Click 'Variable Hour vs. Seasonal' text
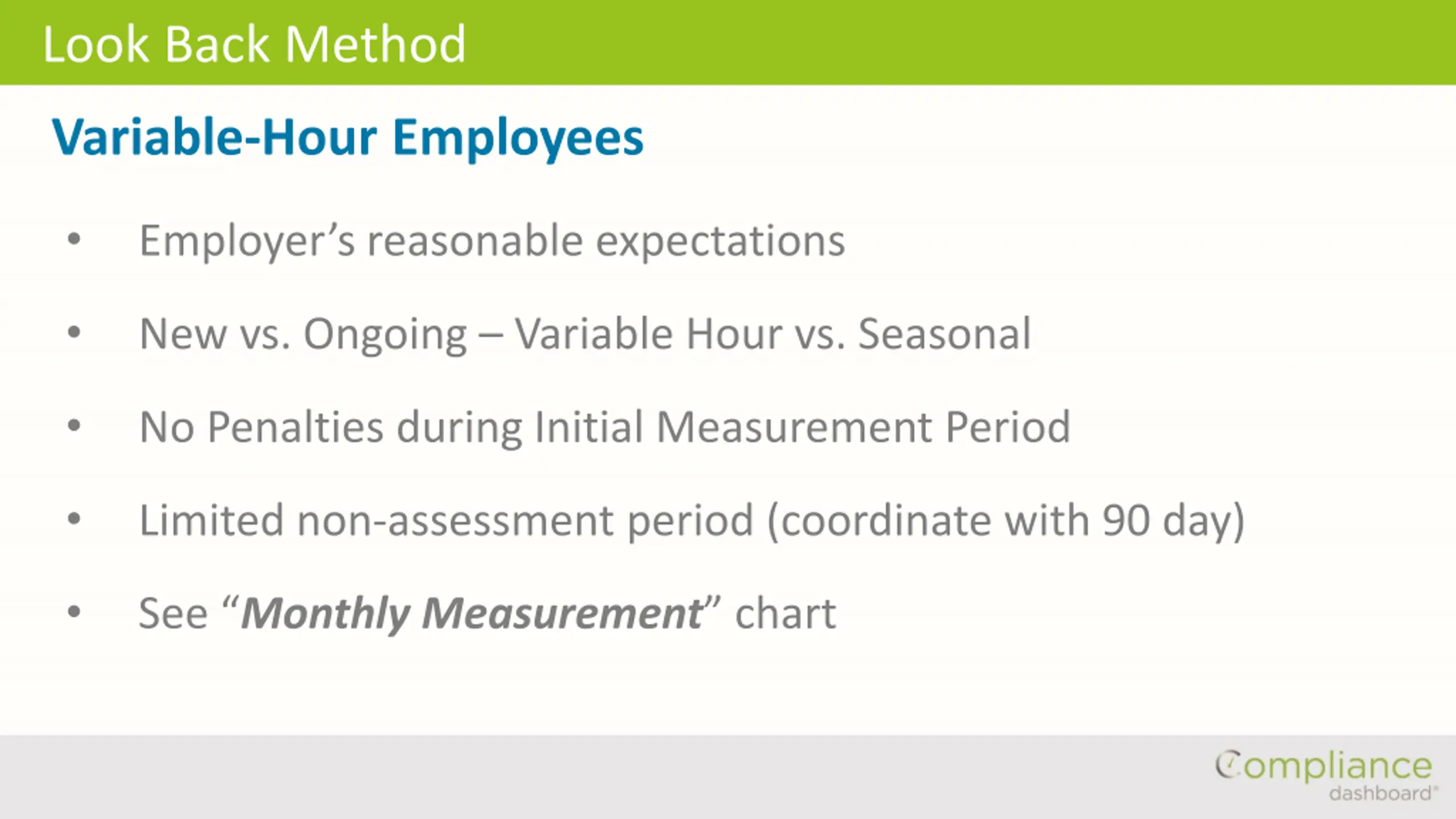Viewport: 1456px width, 819px height. [x=773, y=334]
